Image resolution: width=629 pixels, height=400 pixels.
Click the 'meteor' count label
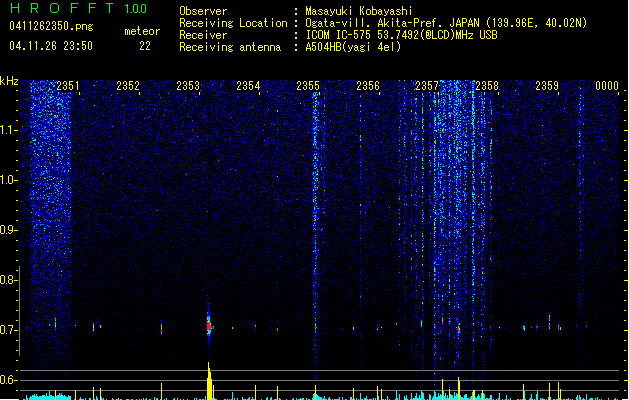(142, 31)
